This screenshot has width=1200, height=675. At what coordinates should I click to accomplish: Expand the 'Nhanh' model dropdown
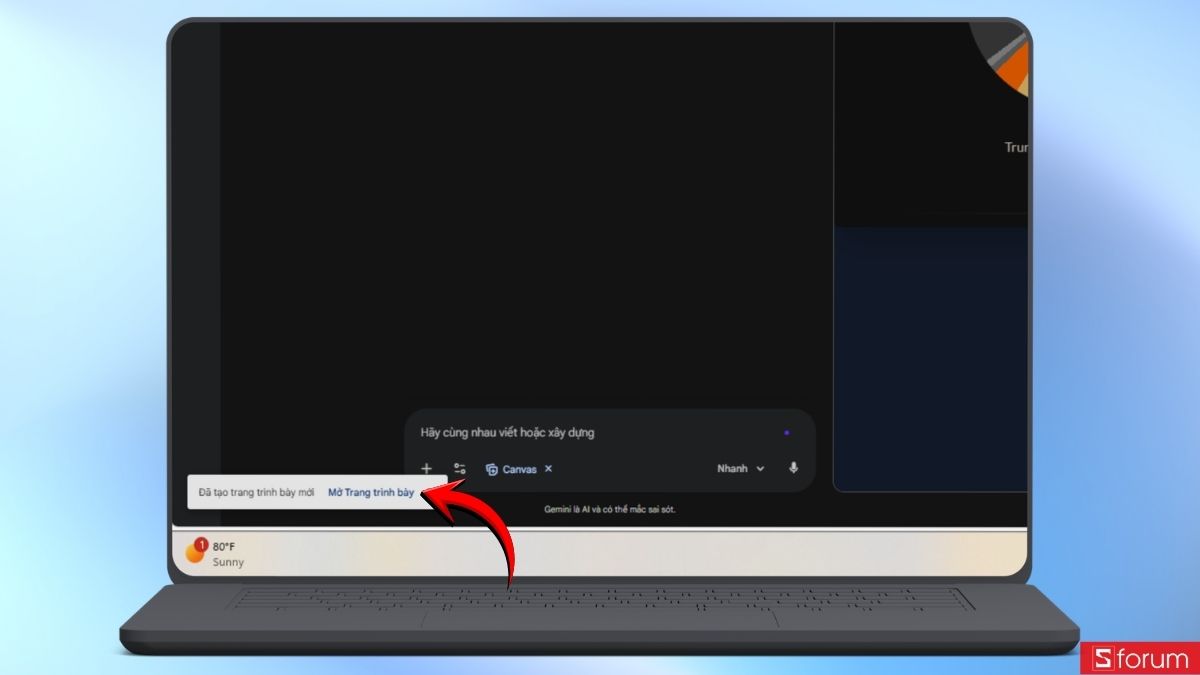click(741, 468)
